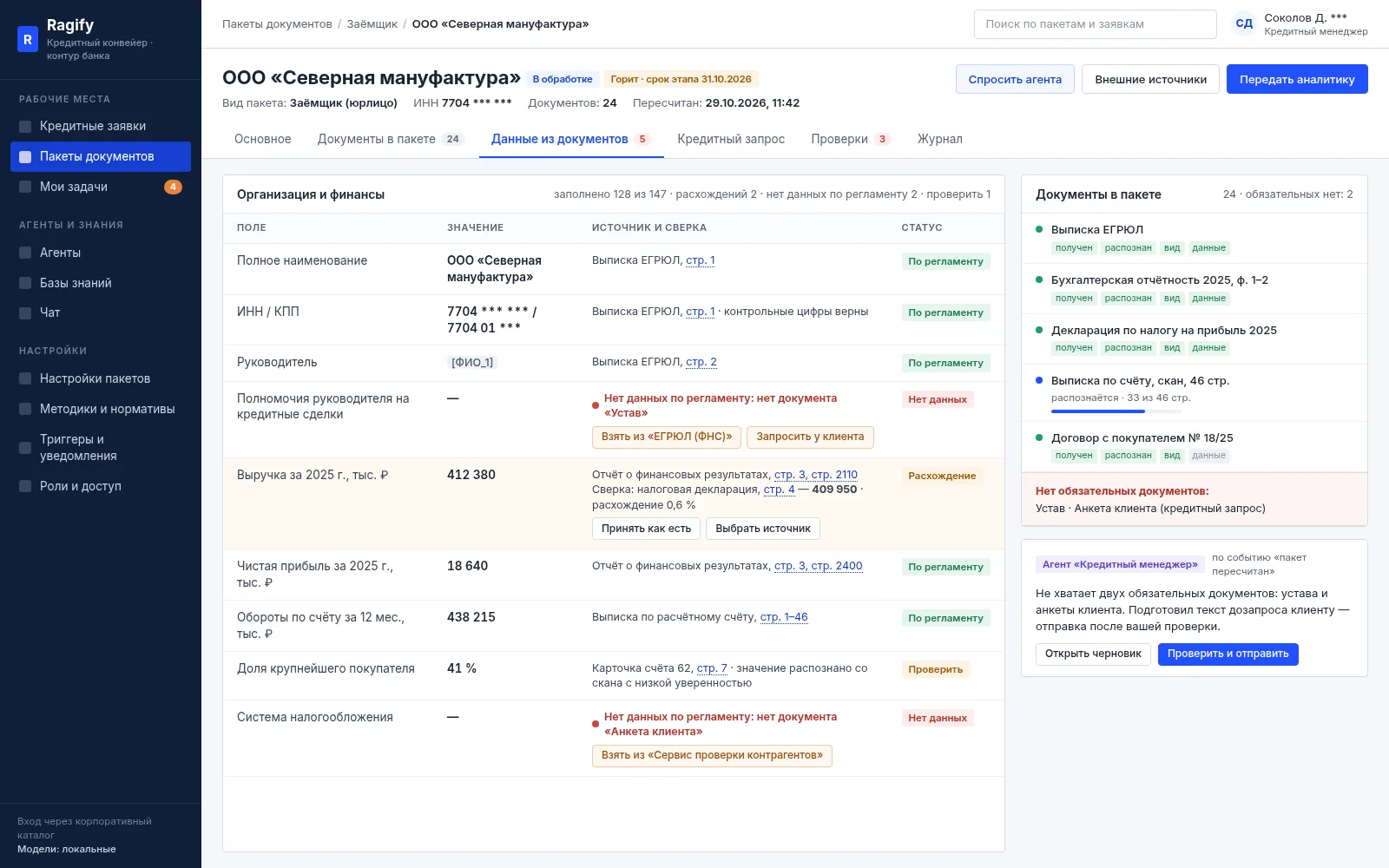The width and height of the screenshot is (1389, 868).
Task: Click Выбрать источник for Выручка
Action: (x=763, y=529)
